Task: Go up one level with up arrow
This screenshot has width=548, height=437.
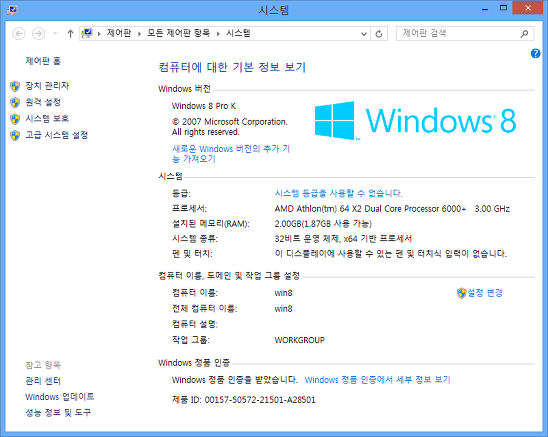Action: pyautogui.click(x=70, y=34)
